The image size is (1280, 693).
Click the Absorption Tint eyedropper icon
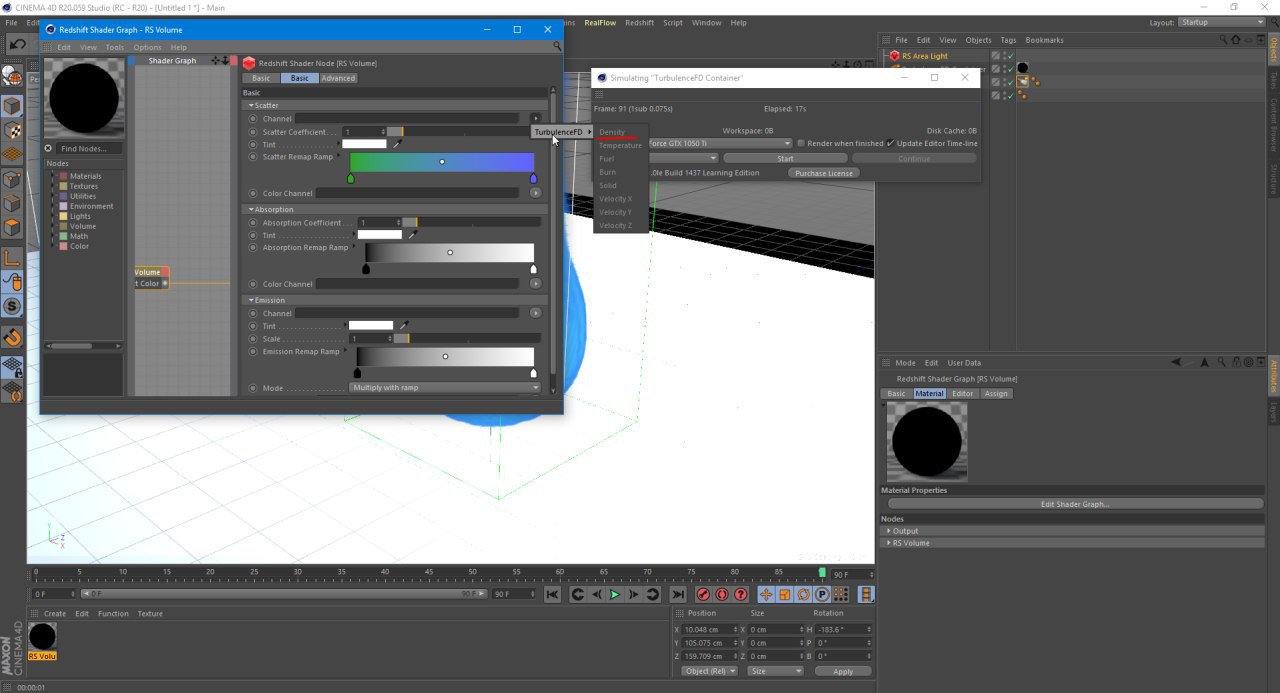click(412, 235)
